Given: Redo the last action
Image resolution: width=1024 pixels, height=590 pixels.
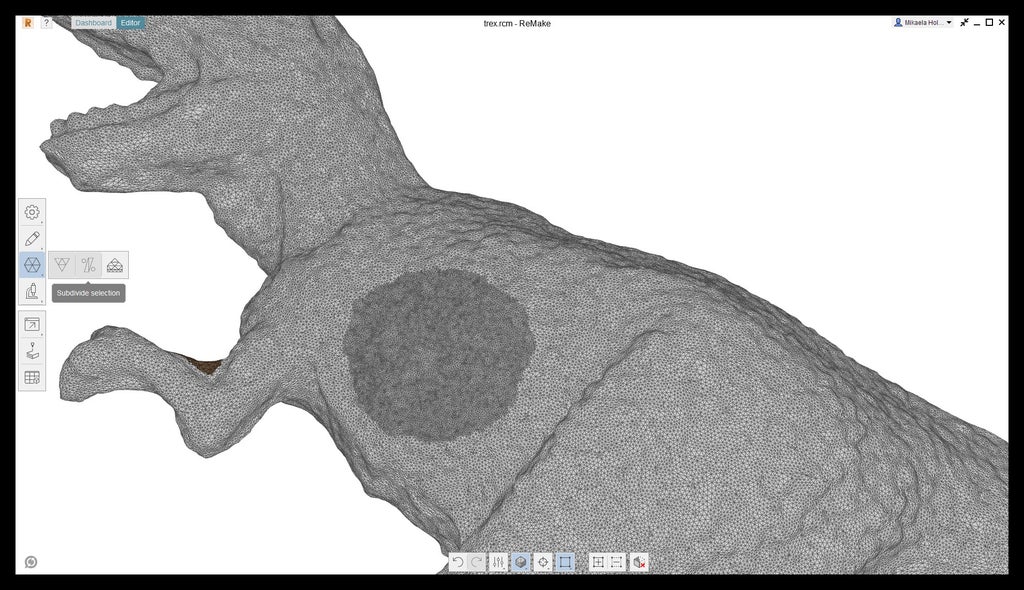Looking at the screenshot, I should [477, 562].
